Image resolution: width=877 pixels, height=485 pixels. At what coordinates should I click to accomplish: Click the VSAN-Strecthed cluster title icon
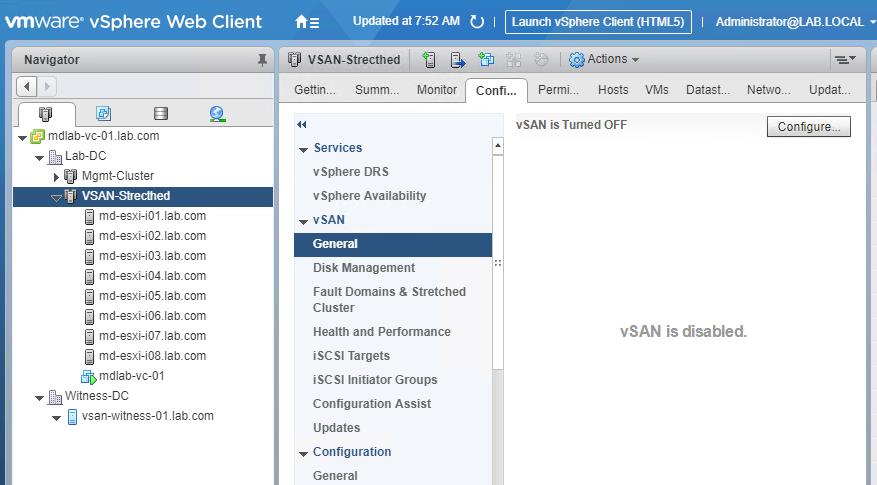[295, 59]
